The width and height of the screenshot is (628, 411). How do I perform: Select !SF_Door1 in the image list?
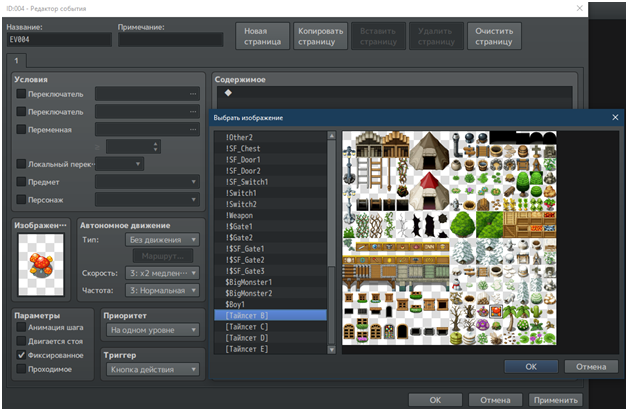pos(270,160)
